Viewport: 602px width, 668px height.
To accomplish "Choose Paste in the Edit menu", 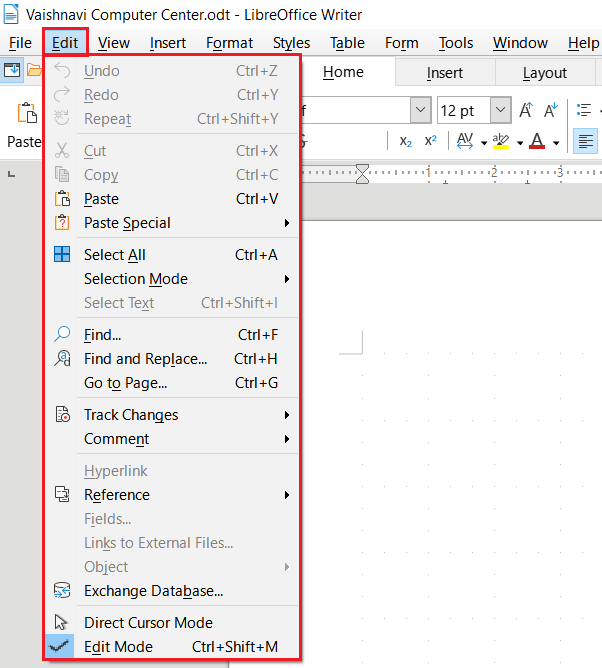I will point(172,199).
